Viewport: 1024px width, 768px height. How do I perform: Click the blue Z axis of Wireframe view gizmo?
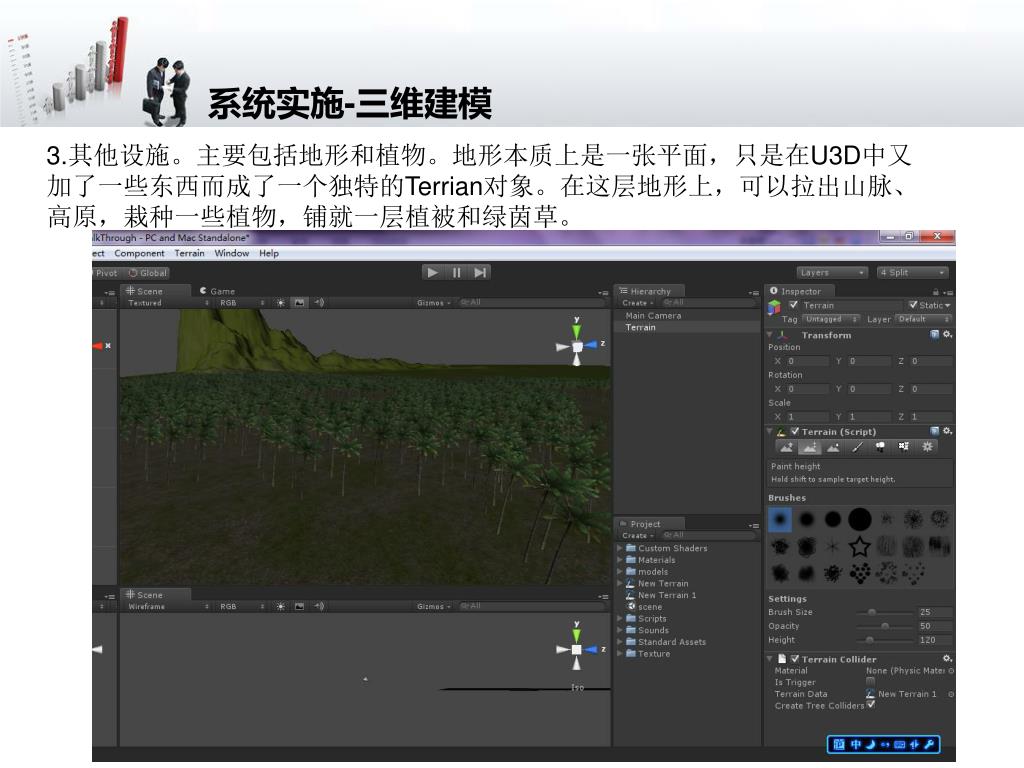[591, 649]
